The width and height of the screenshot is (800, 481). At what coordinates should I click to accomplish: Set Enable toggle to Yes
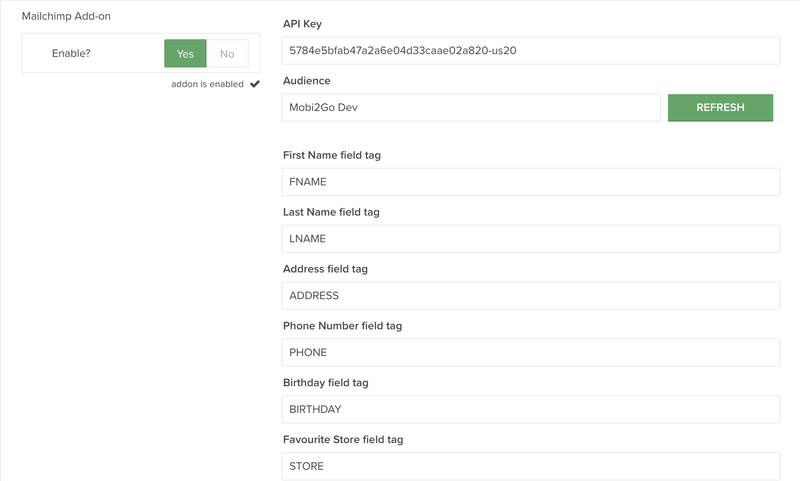click(x=185, y=53)
